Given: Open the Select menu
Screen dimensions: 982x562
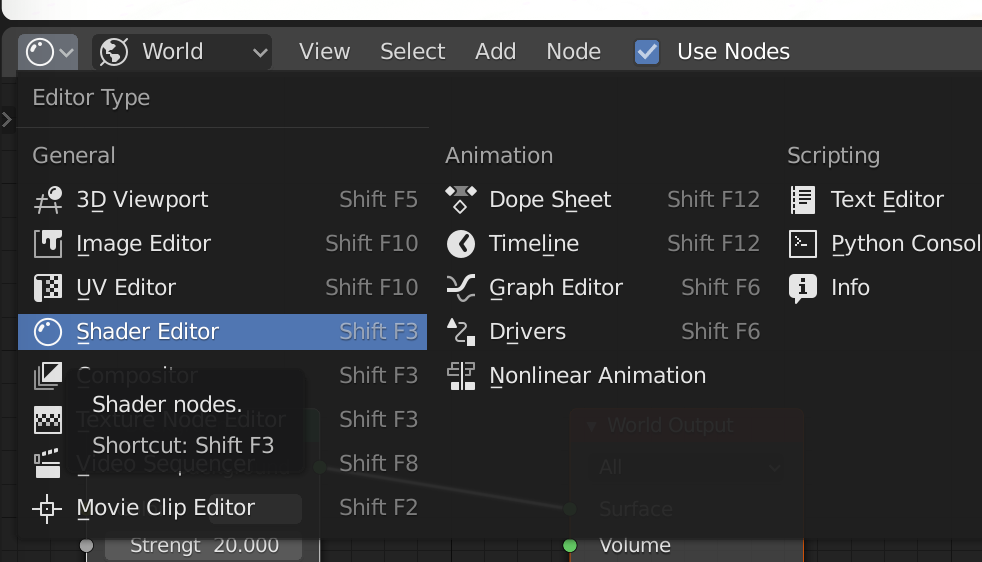Looking at the screenshot, I should point(413,51).
